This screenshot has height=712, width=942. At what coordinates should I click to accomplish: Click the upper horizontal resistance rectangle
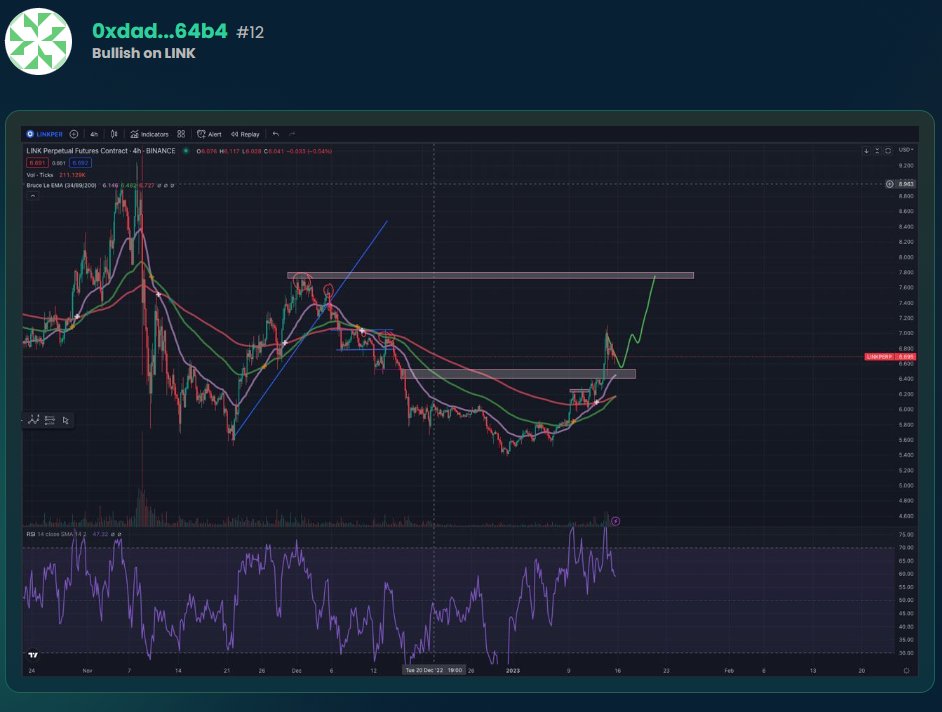pyautogui.click(x=490, y=276)
